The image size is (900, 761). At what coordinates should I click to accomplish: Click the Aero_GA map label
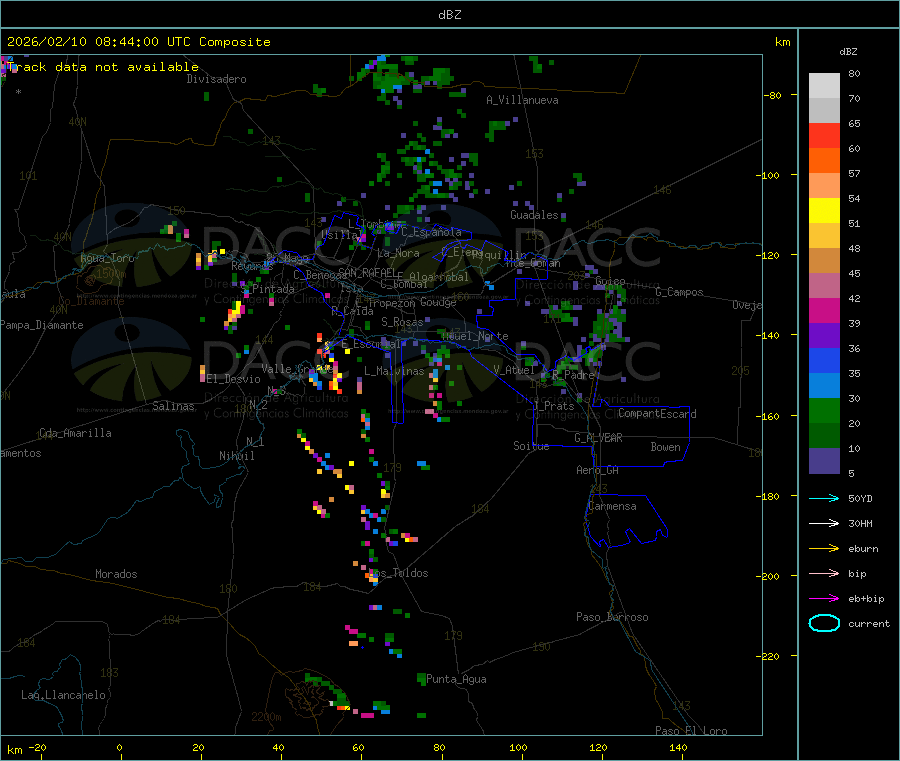[598, 470]
